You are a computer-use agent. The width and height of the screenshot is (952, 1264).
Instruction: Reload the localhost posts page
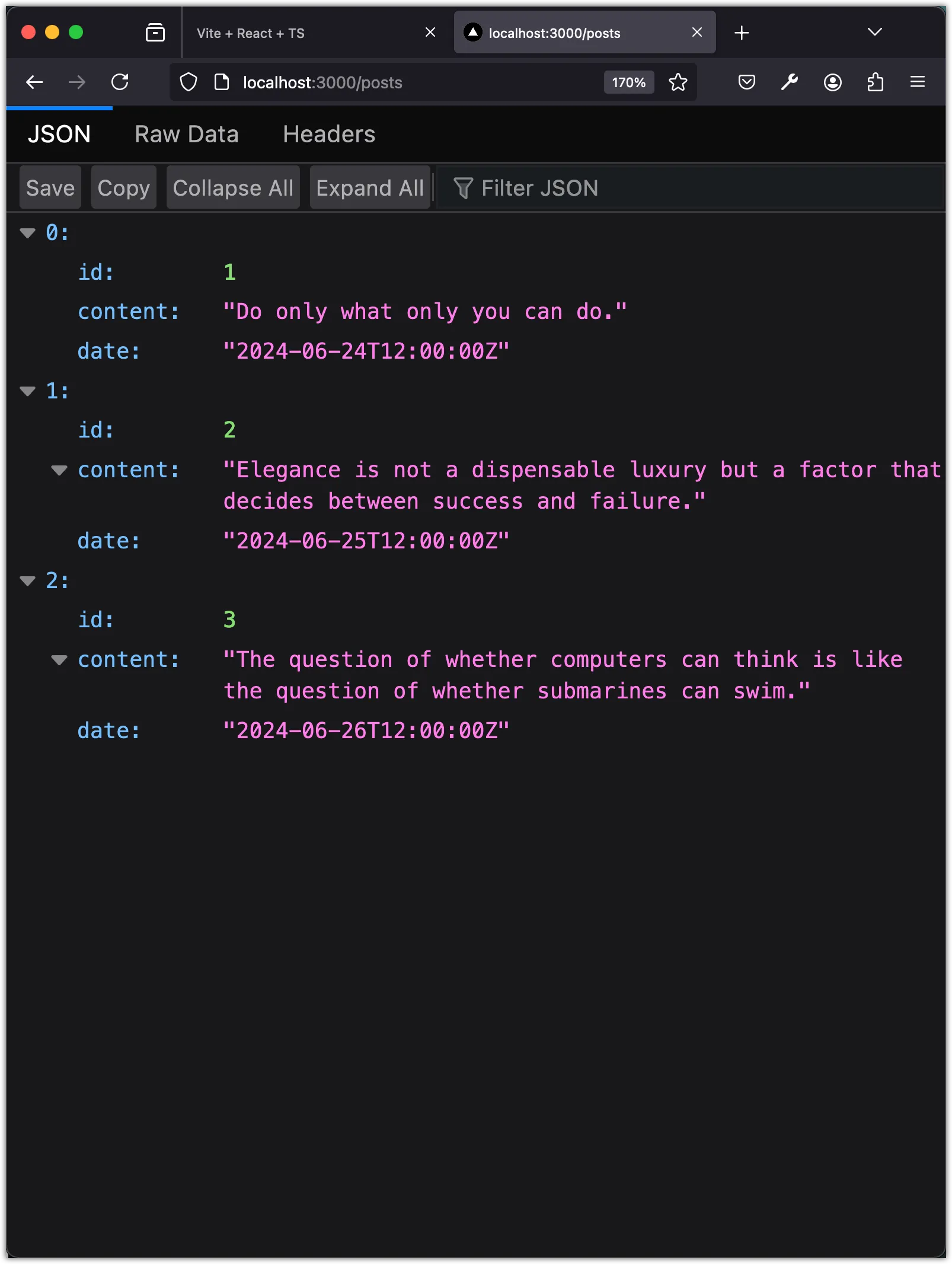120,82
